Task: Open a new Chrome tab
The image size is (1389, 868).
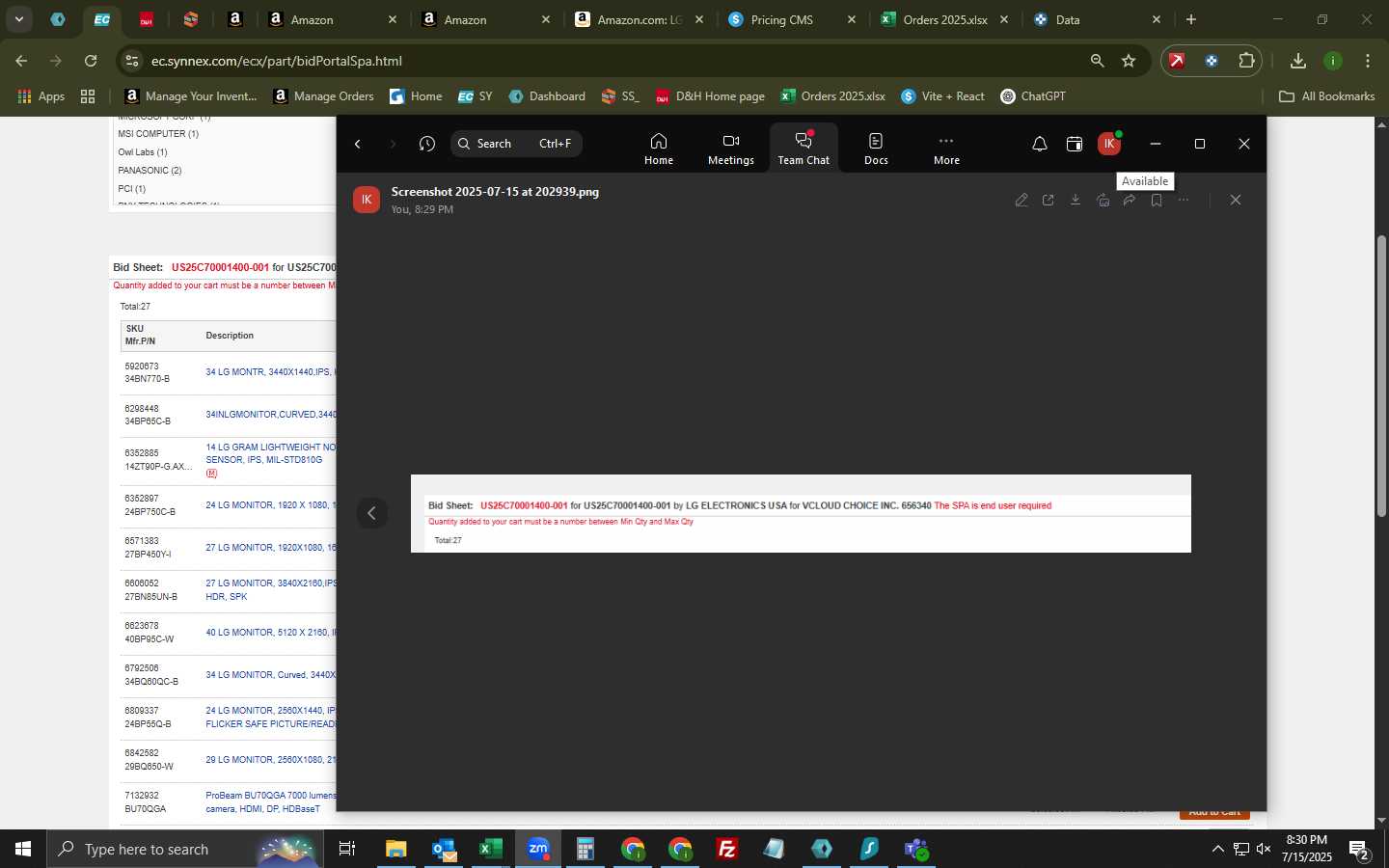Action: click(1191, 19)
